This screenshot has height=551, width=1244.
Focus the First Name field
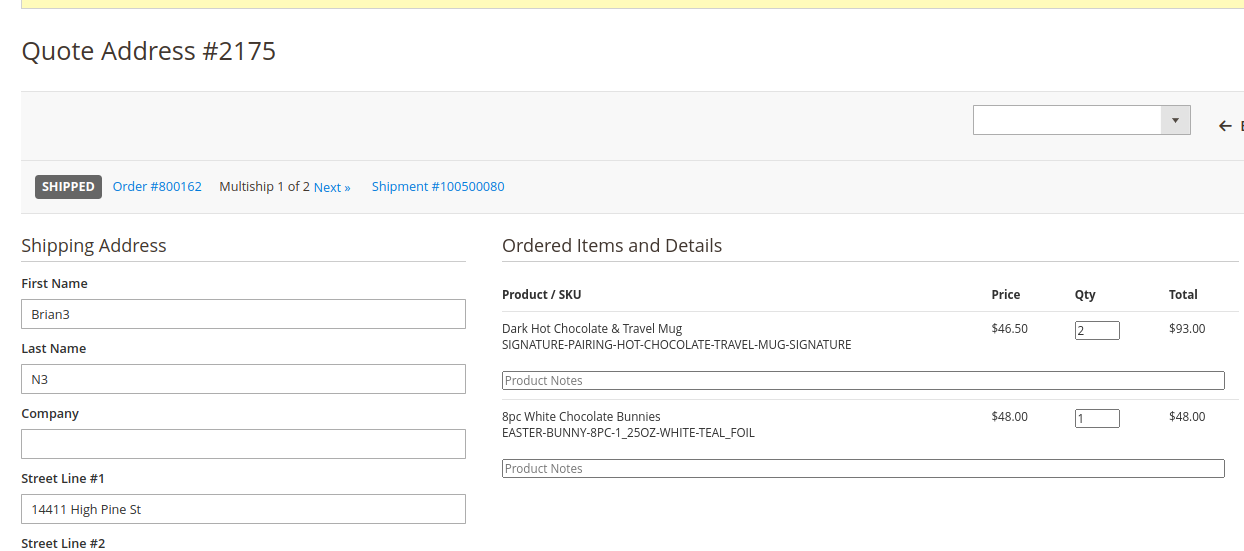pyautogui.click(x=243, y=314)
